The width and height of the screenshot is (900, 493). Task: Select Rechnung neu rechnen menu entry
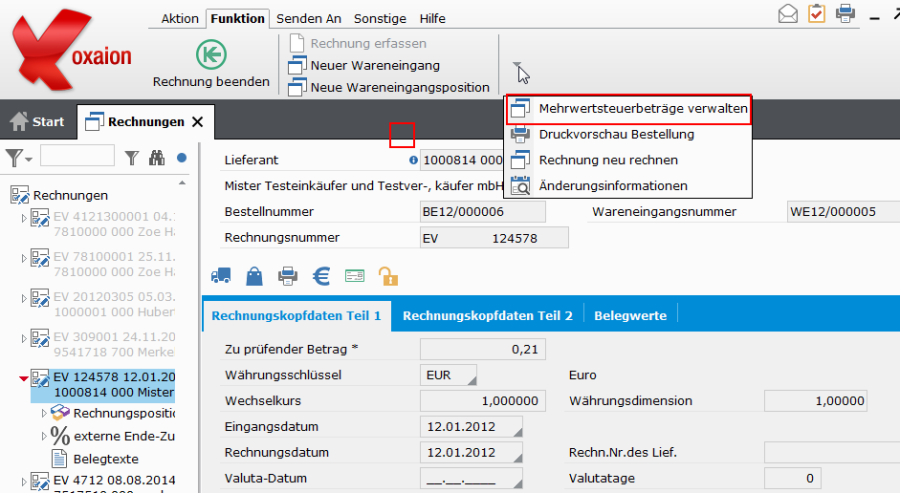(x=628, y=160)
